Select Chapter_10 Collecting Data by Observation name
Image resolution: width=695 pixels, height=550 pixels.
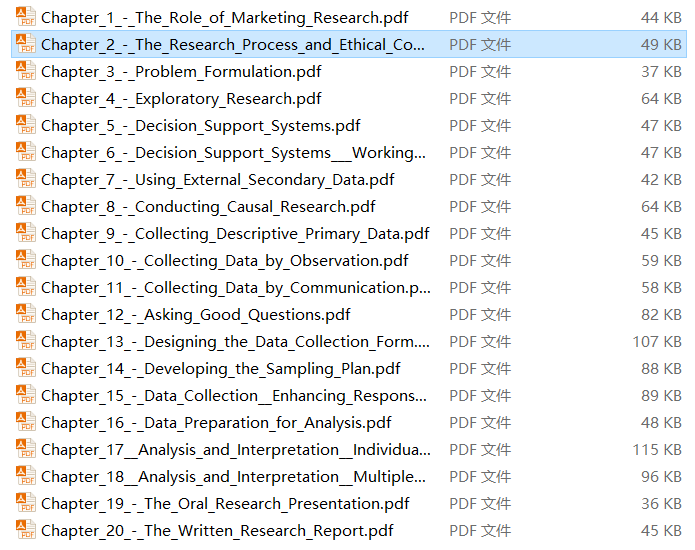coord(225,261)
